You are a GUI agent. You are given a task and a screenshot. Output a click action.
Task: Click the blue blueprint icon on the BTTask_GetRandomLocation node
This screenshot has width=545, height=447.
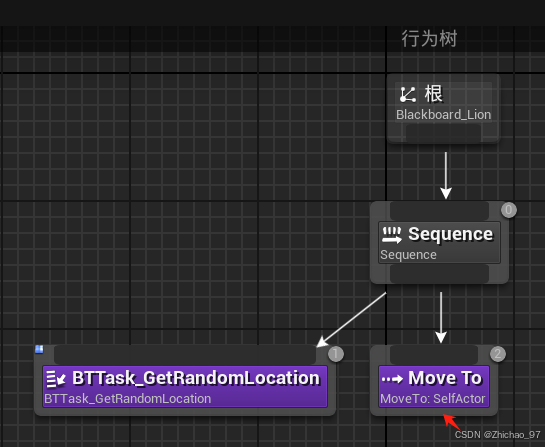click(39, 349)
